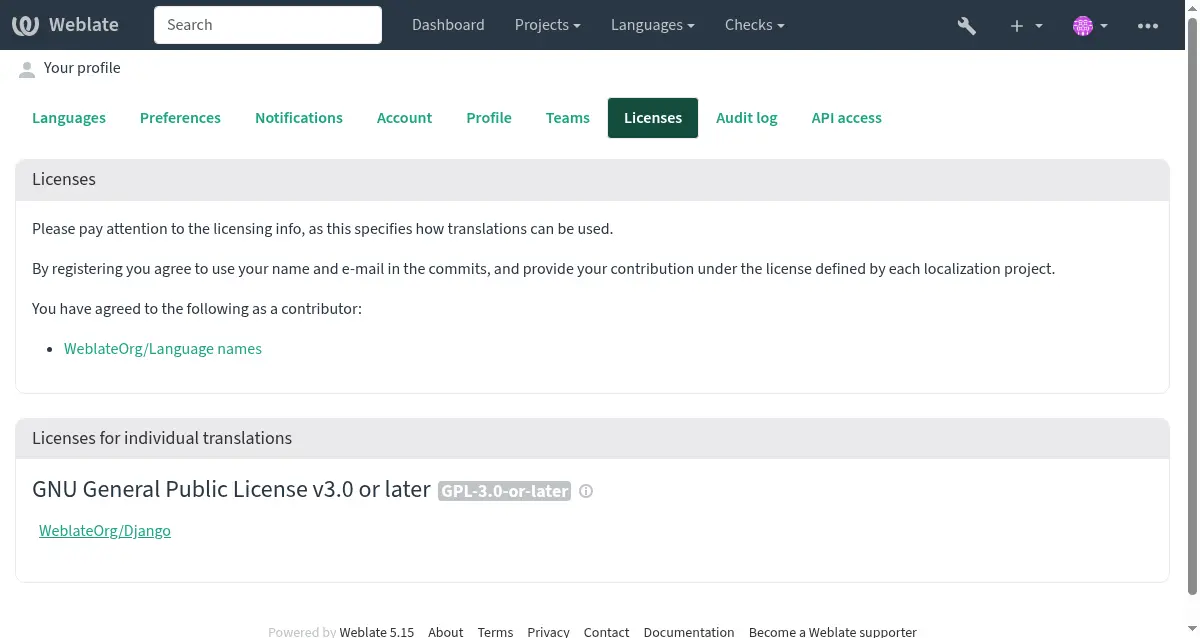This screenshot has height=638, width=1200.
Task: Select the active Licenses tab
Action: click(653, 118)
